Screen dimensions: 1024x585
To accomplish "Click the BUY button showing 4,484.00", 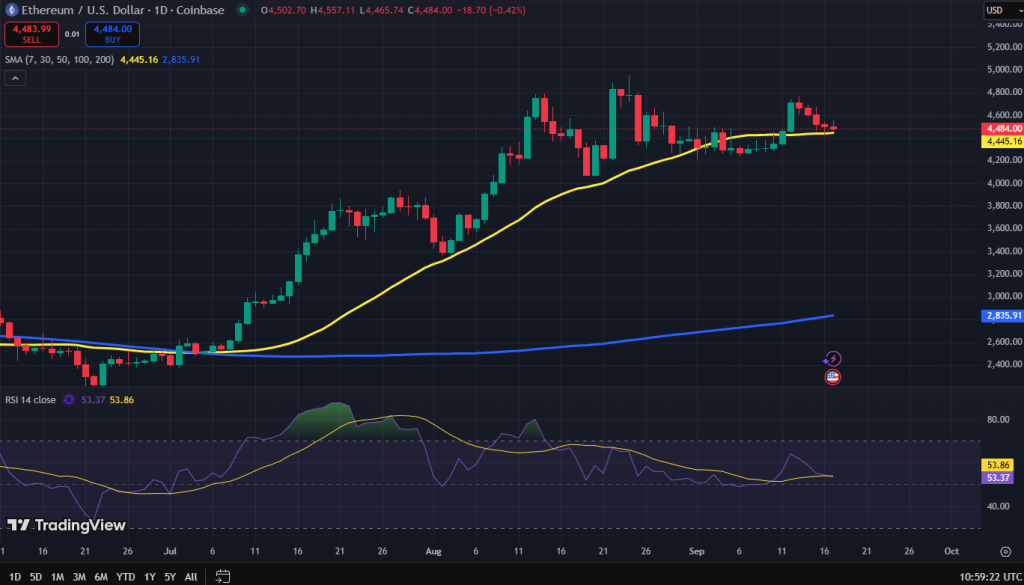I will [x=110, y=33].
